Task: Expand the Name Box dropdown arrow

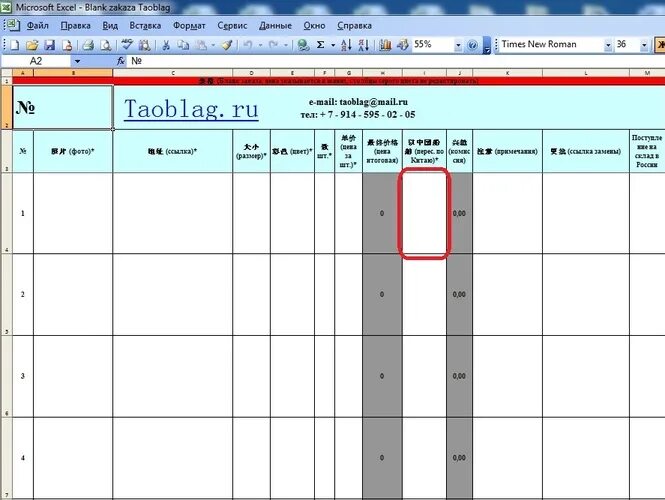Action: 77,61
